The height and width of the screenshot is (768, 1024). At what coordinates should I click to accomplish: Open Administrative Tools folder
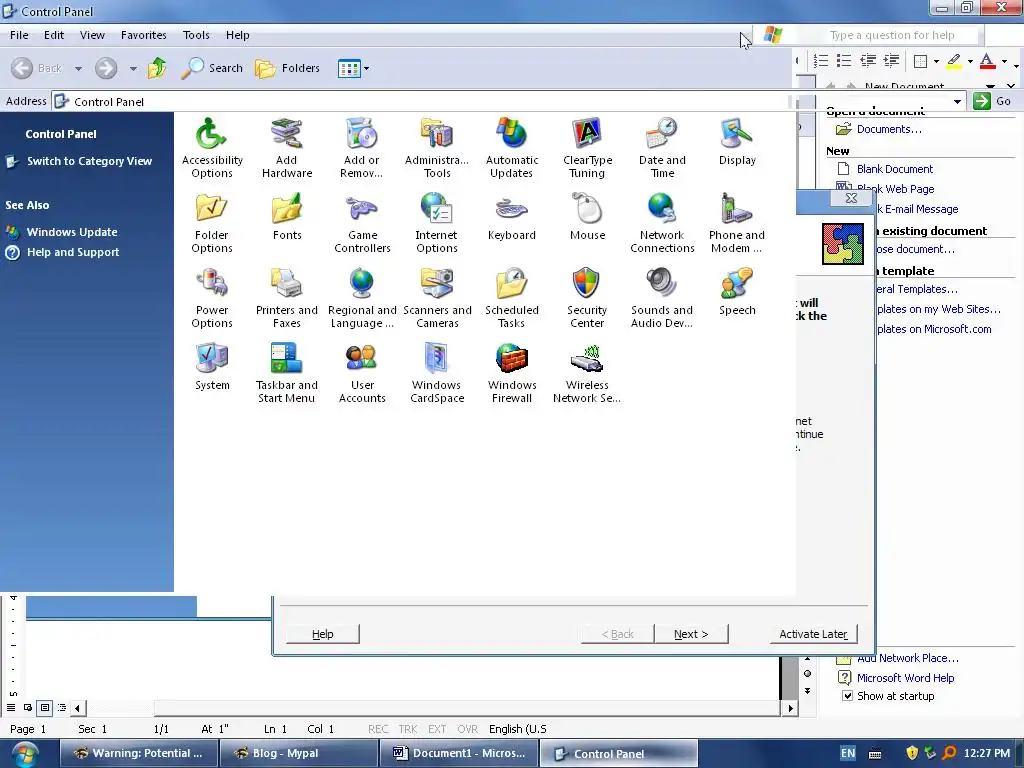pyautogui.click(x=437, y=148)
